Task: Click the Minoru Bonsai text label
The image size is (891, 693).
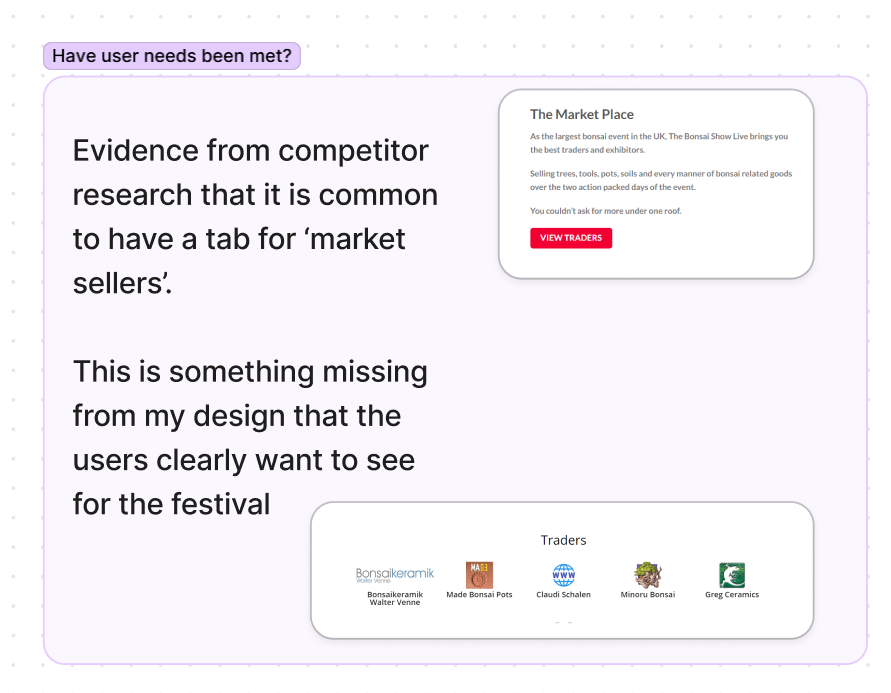Action: tap(647, 595)
